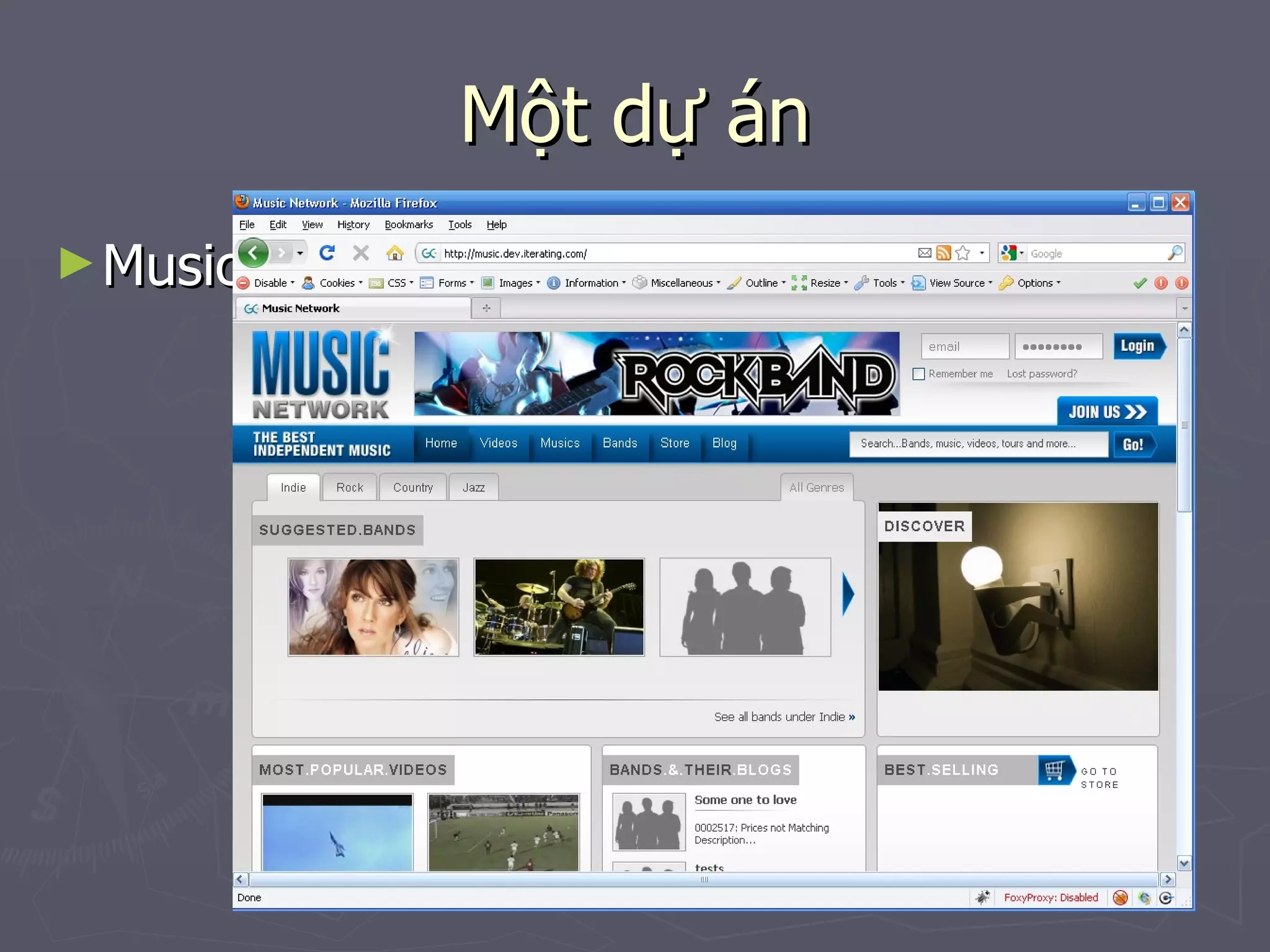The width and height of the screenshot is (1270, 952).
Task: Click the orange blocked icon in status bar
Action: point(1120,897)
